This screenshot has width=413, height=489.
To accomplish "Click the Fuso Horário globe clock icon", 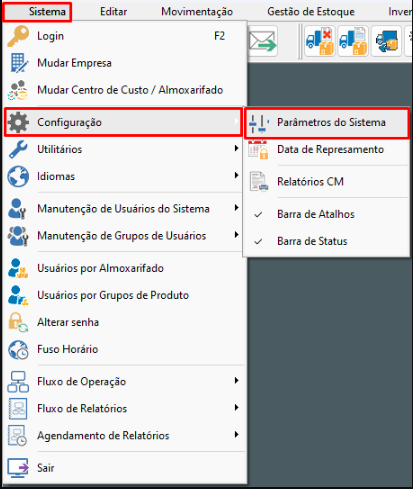I will point(18,349).
